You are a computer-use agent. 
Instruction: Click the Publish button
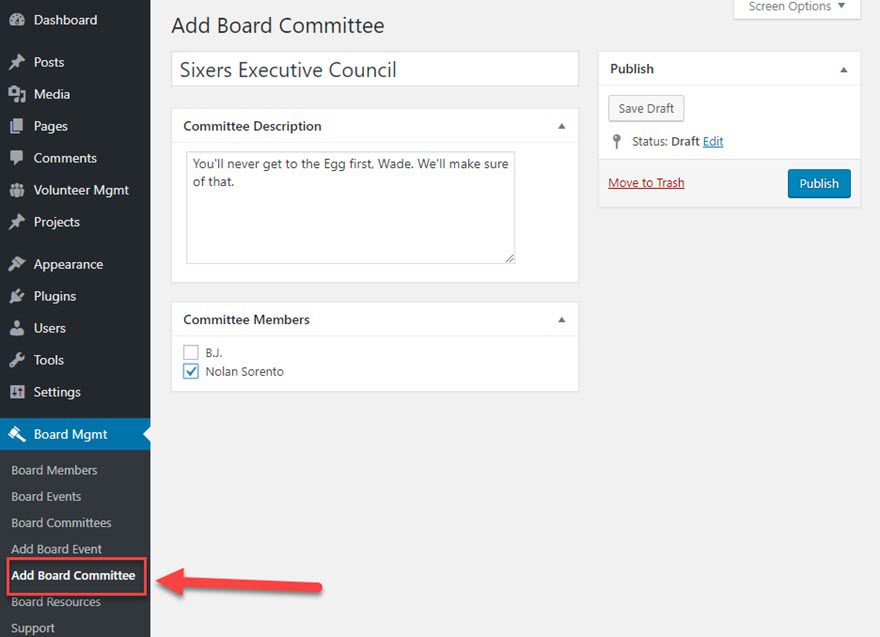point(819,183)
